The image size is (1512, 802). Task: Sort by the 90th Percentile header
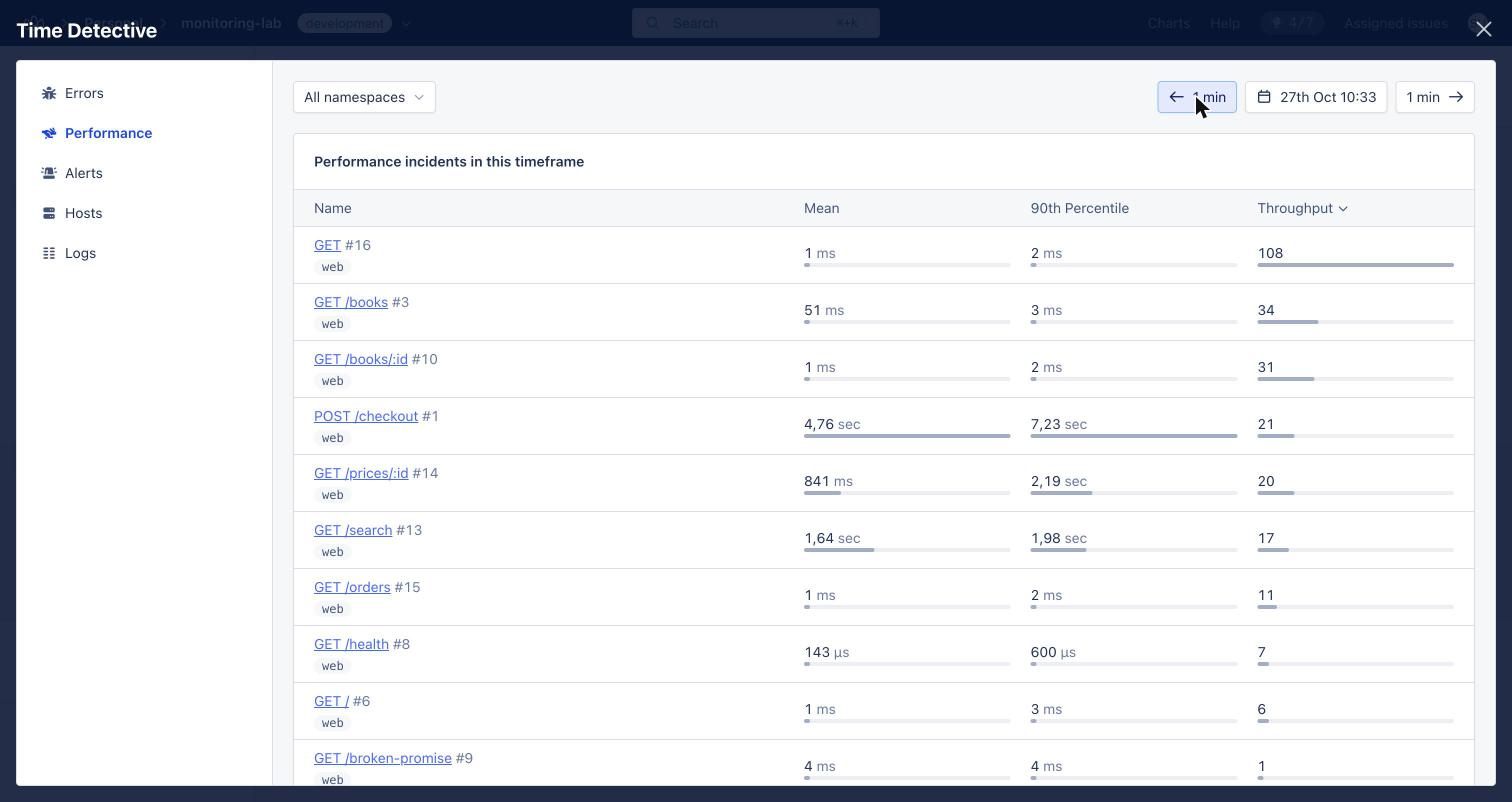[1079, 208]
